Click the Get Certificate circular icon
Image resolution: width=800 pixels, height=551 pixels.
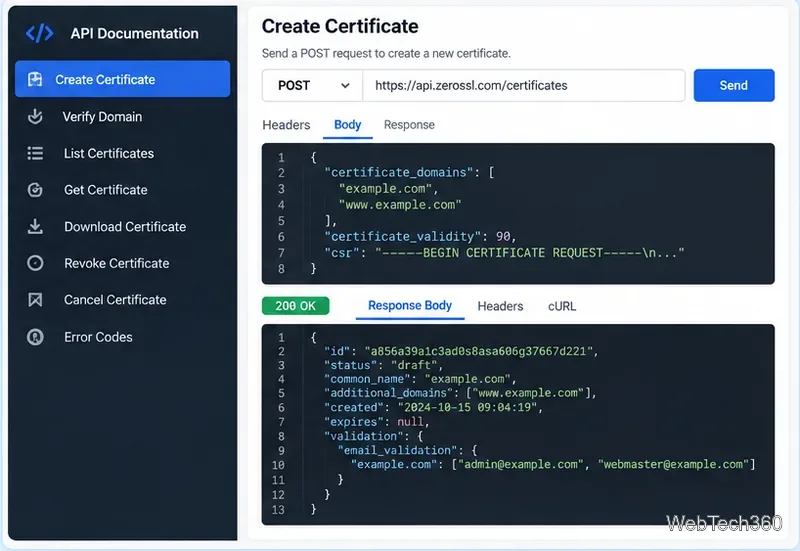(x=35, y=190)
